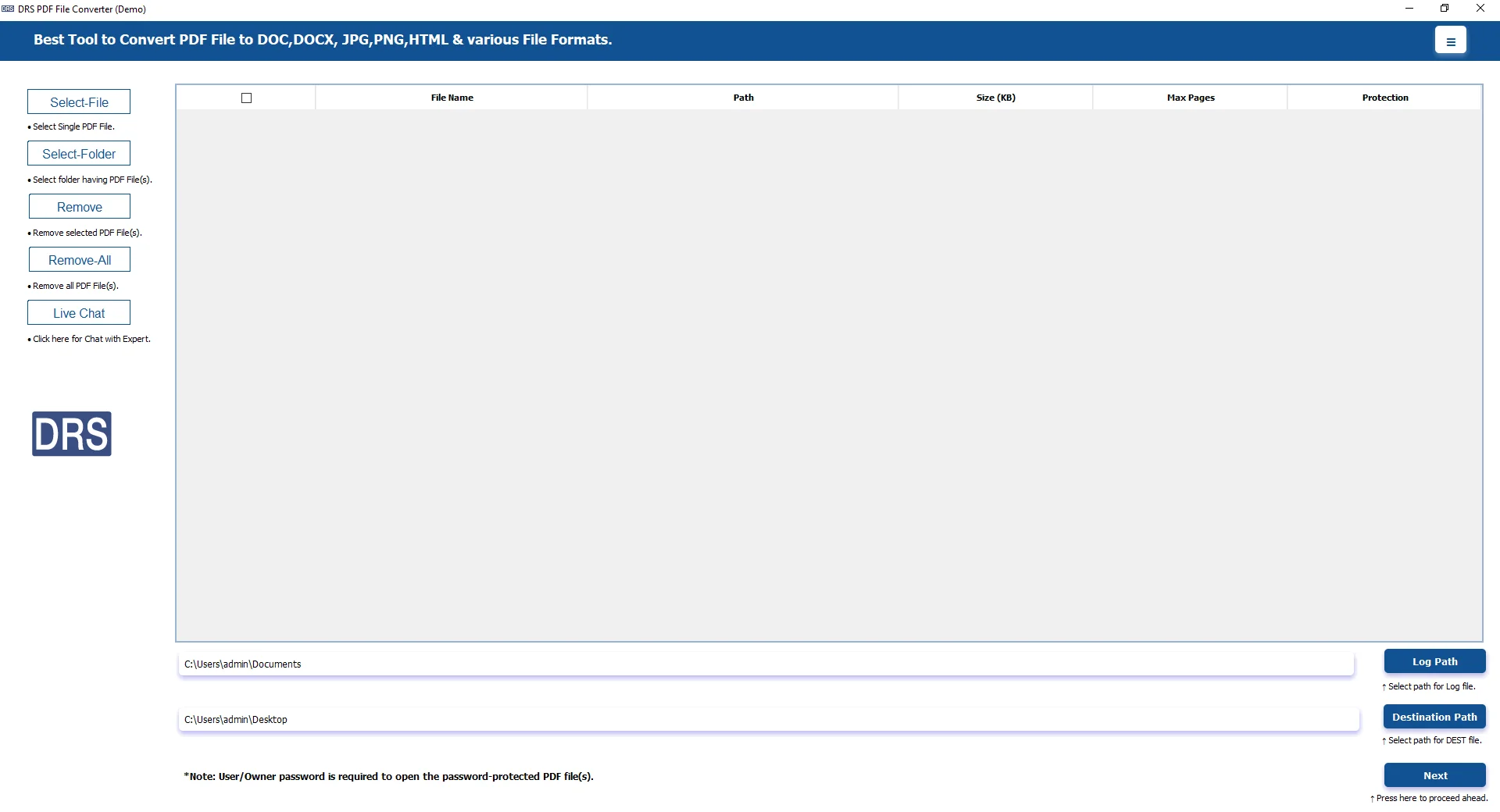Screen dimensions: 1500x812
Task: Click the Destination Path button
Action: tap(1434, 717)
